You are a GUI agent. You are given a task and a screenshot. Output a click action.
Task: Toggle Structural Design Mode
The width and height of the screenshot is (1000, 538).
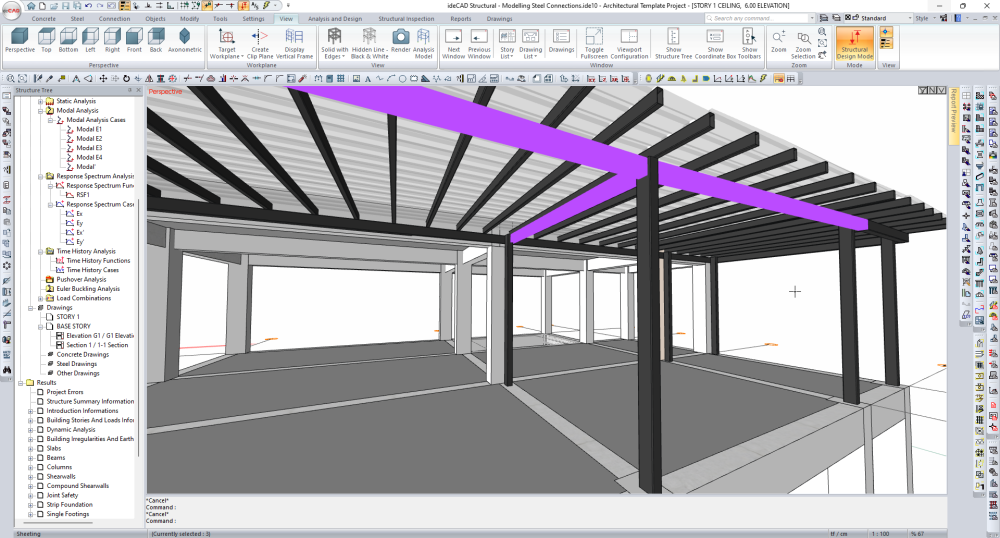click(854, 42)
